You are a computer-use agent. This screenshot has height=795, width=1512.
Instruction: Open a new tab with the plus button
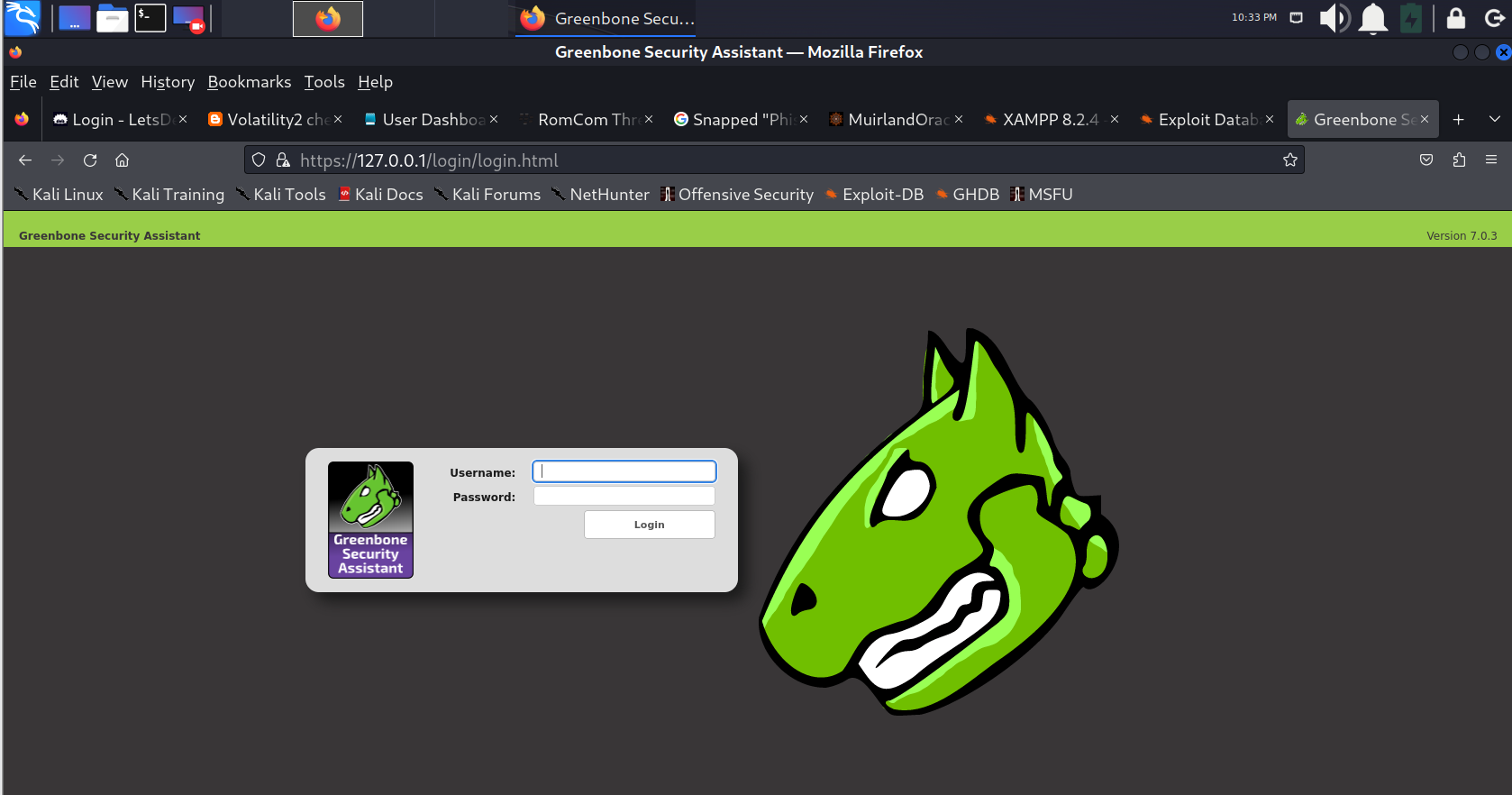[x=1459, y=119]
